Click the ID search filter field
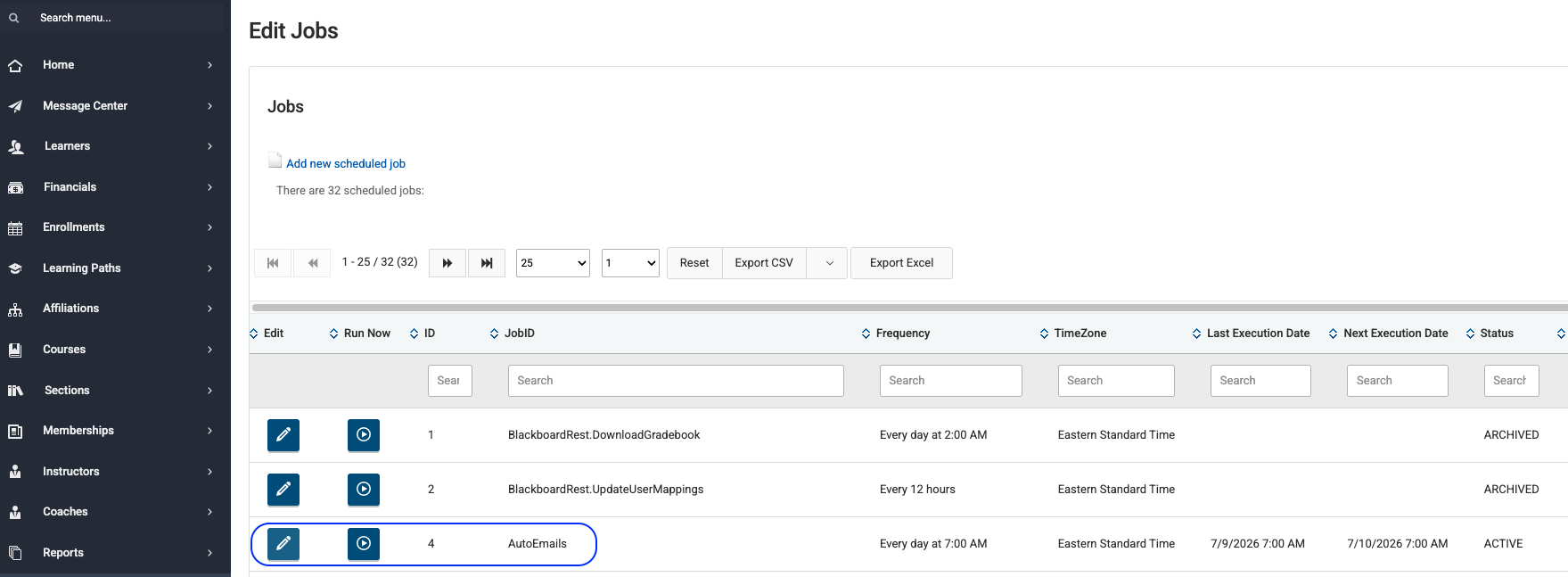Viewport: 1568px width, 577px height. pos(450,381)
